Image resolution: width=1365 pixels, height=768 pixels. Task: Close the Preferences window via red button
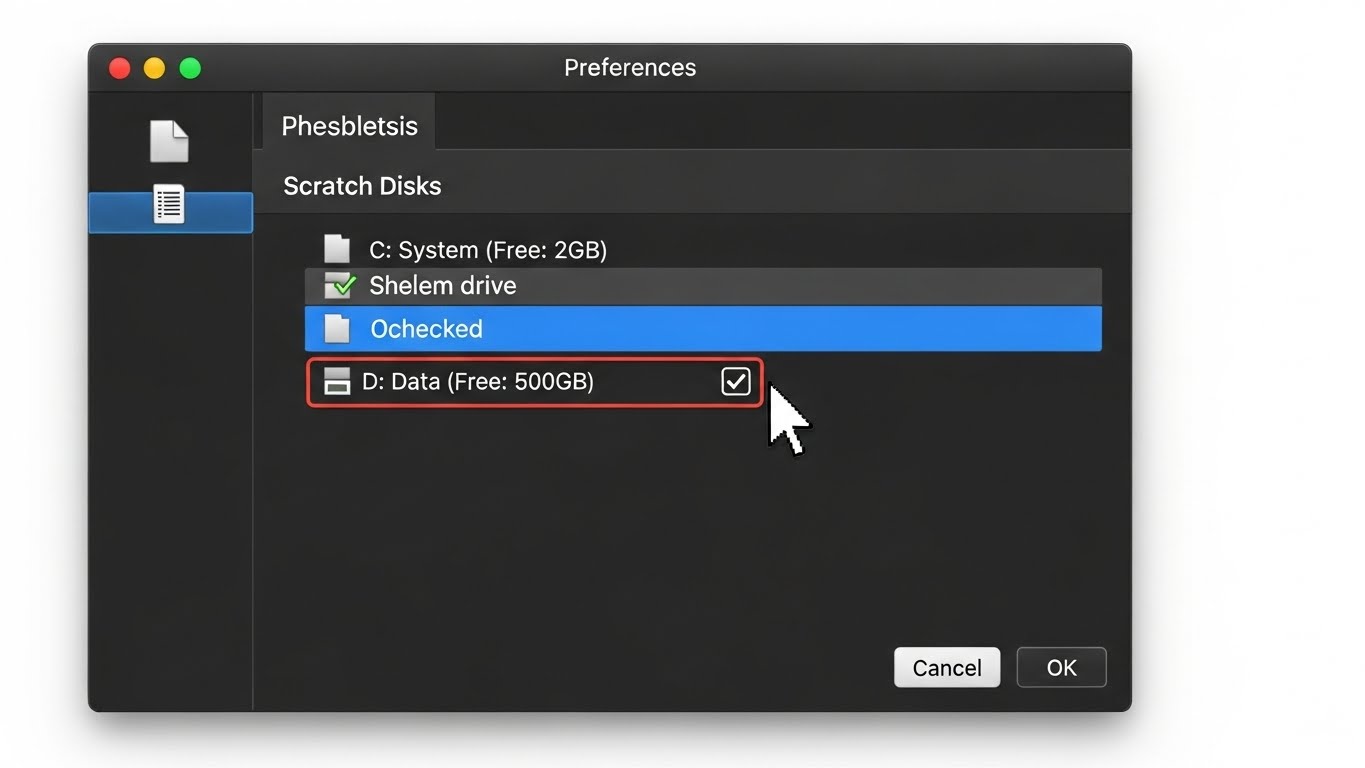119,68
